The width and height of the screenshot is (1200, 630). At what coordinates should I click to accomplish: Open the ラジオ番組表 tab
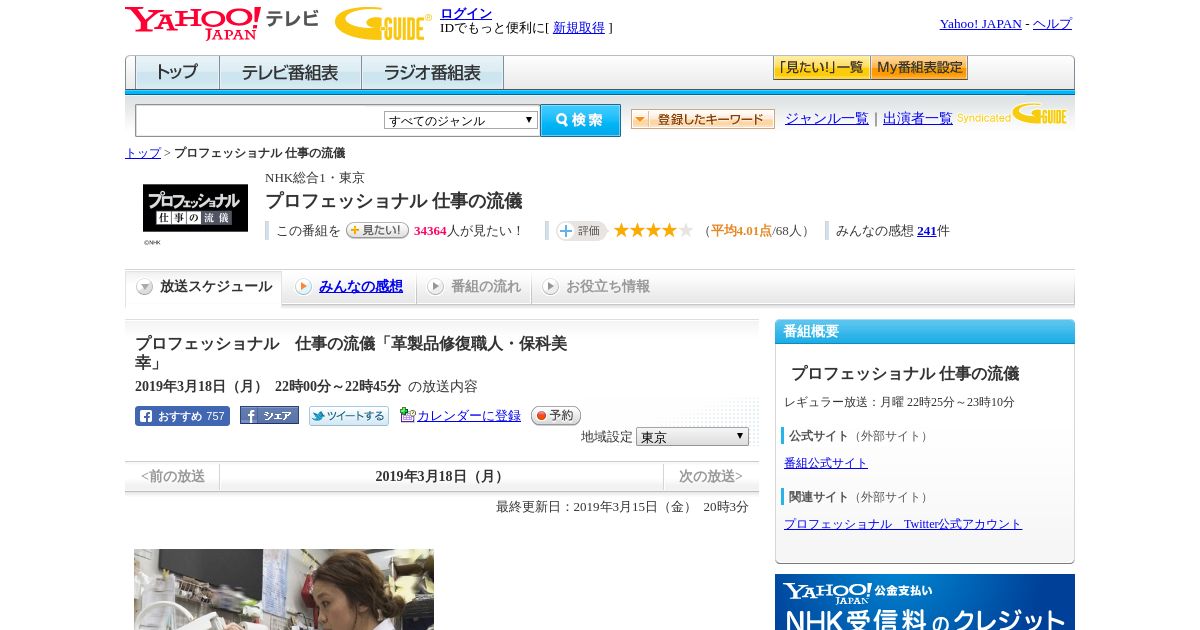(x=432, y=73)
